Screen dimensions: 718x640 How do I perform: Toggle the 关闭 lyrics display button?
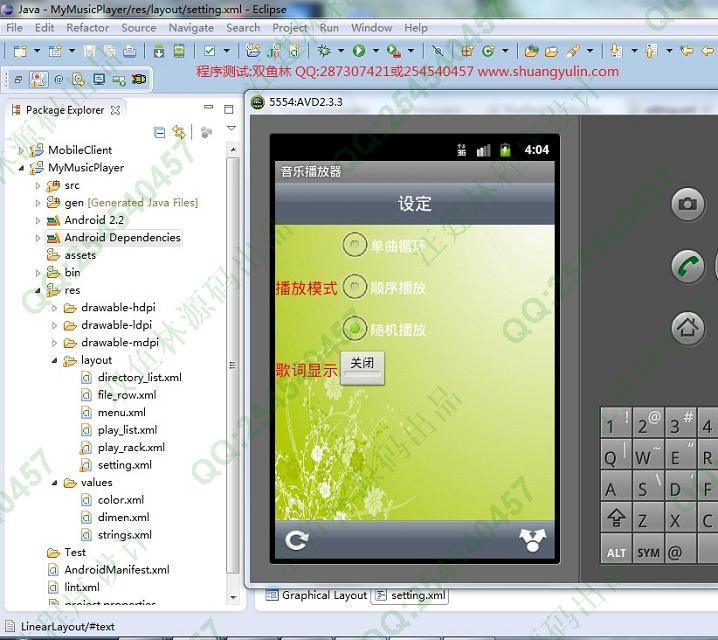pos(362,365)
